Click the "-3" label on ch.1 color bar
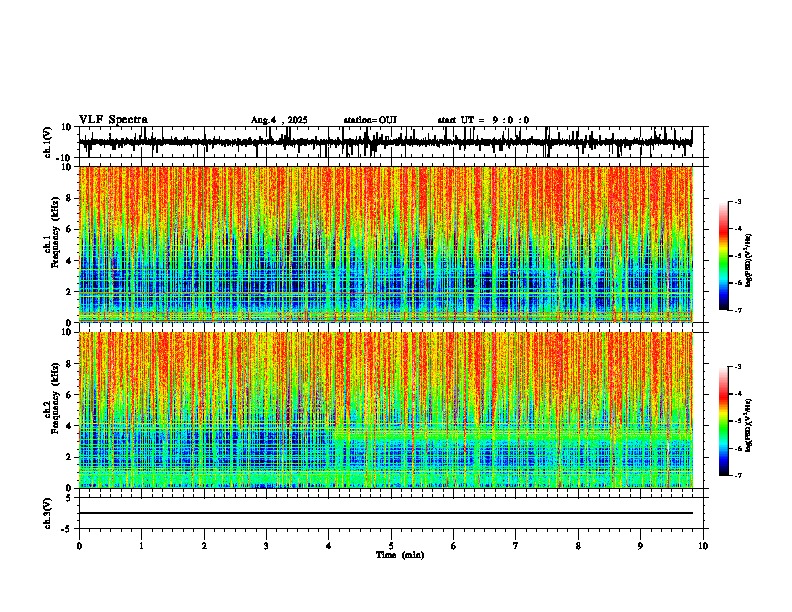Viewport: 792px width, 612px height. (x=737, y=202)
